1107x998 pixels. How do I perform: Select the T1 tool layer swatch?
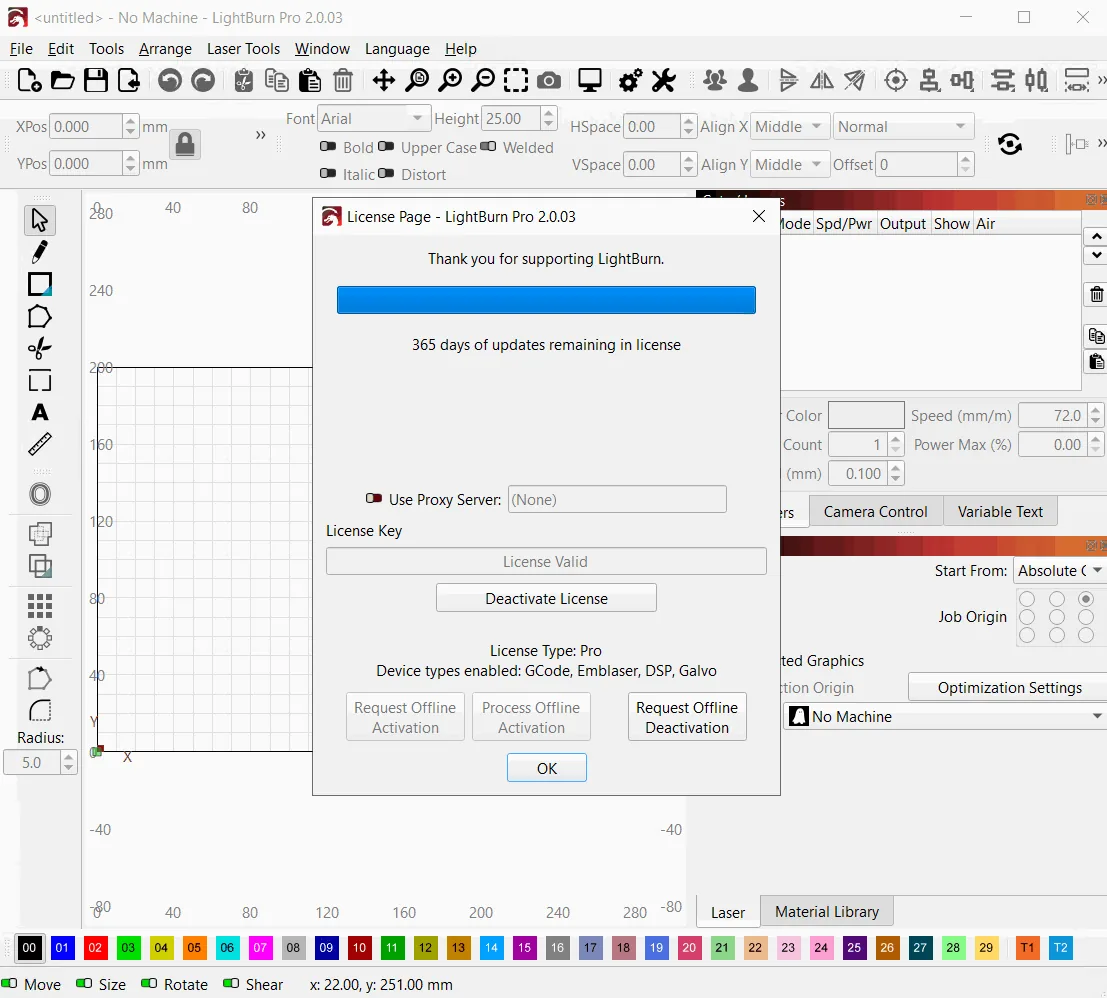tap(1027, 947)
